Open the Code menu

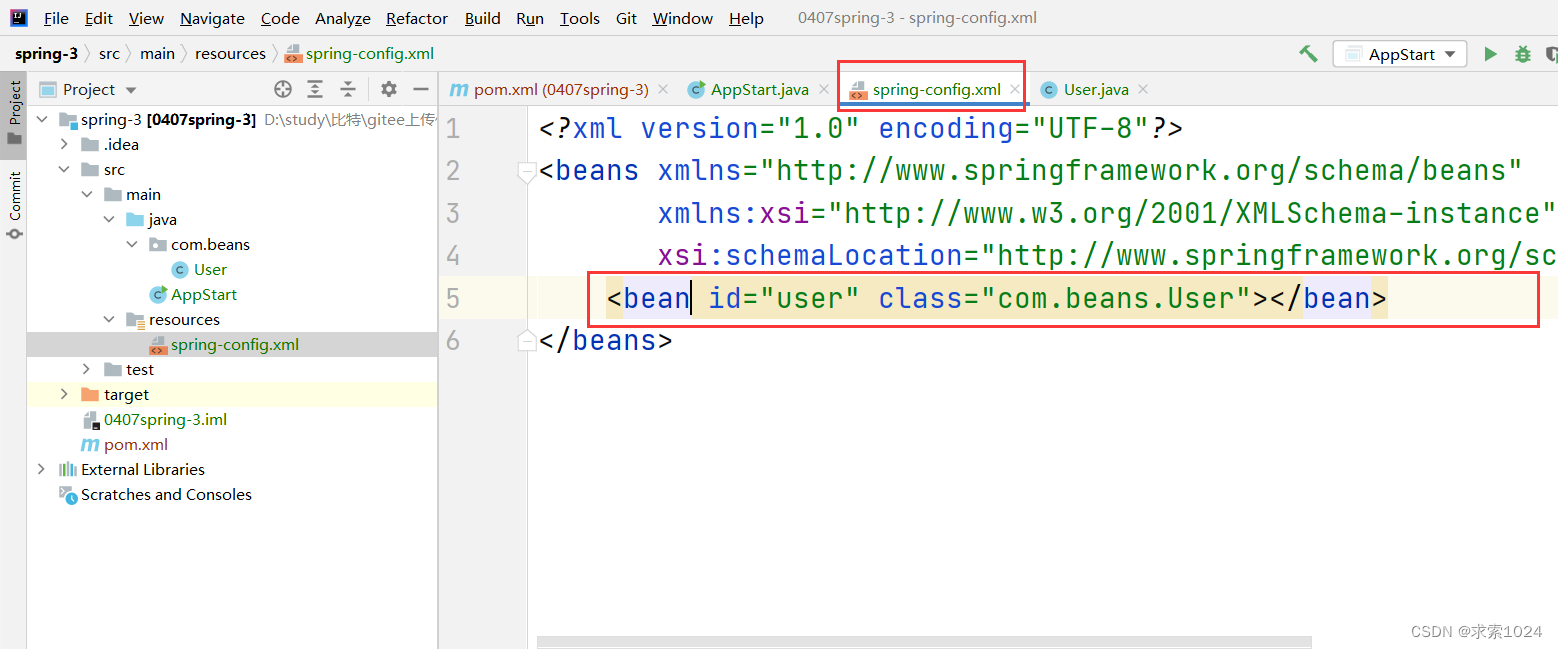click(x=280, y=18)
